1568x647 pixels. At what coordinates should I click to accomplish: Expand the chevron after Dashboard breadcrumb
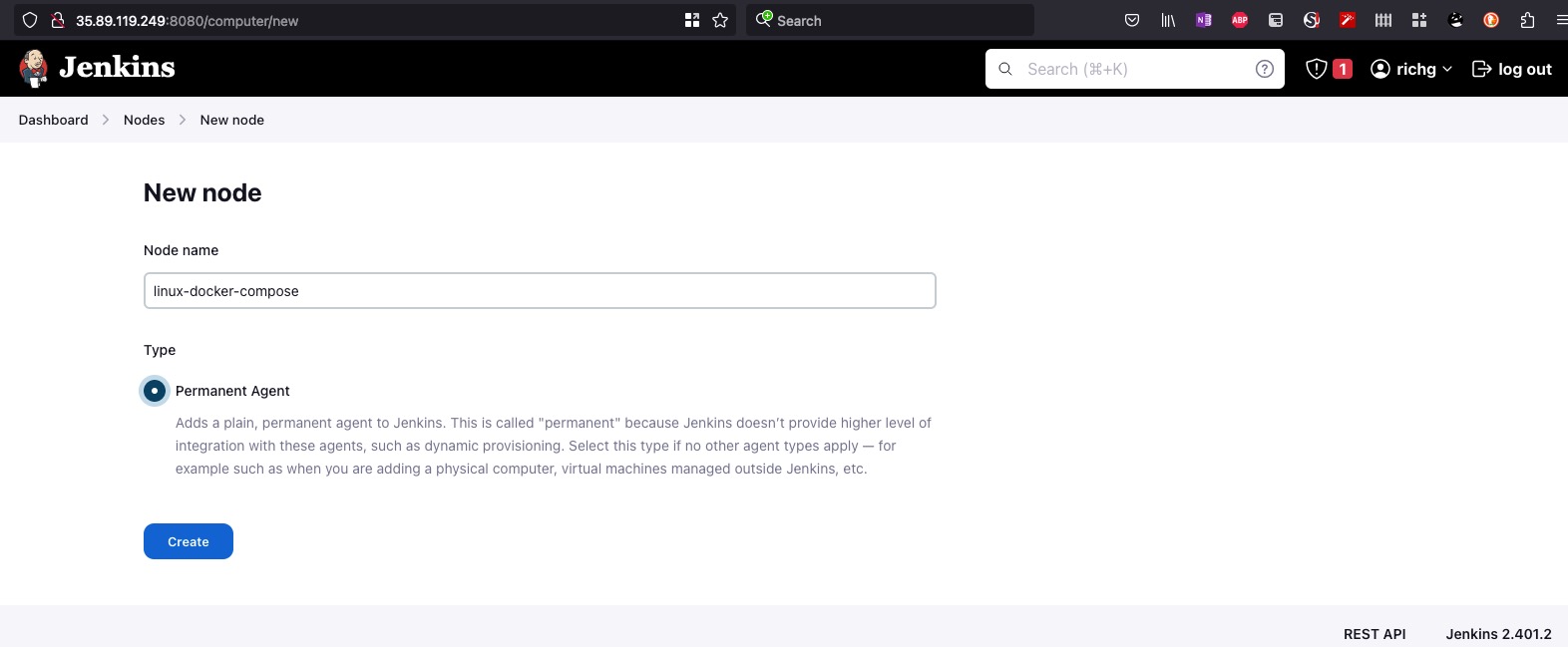point(106,120)
